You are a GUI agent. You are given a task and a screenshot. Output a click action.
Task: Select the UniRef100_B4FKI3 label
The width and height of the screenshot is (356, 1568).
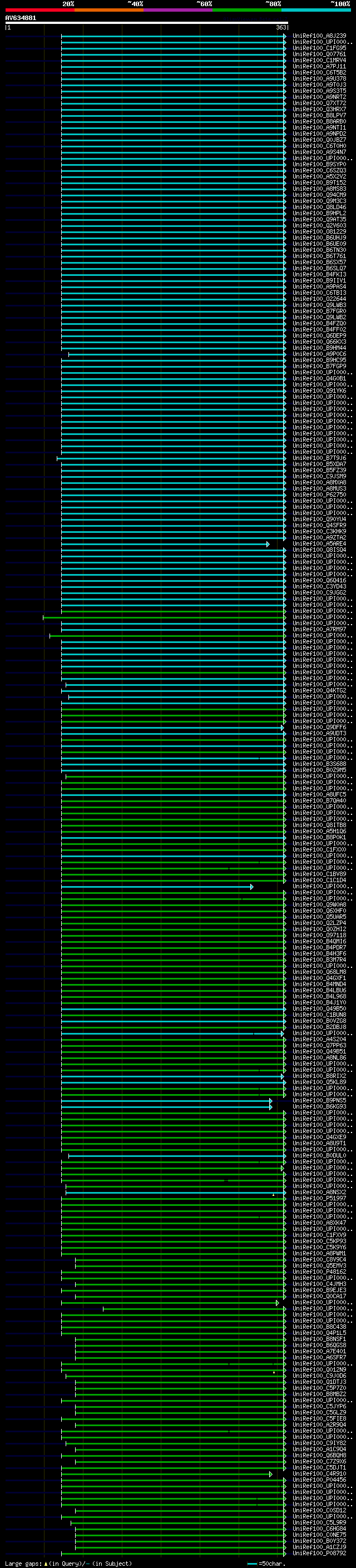[x=319, y=275]
